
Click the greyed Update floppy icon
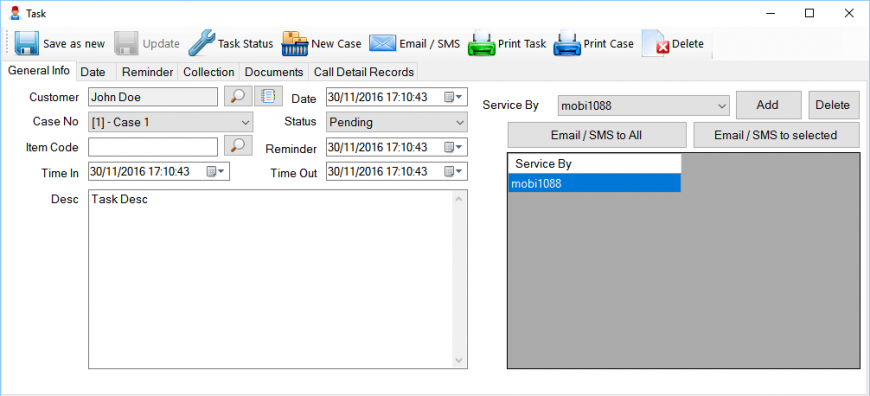point(126,44)
